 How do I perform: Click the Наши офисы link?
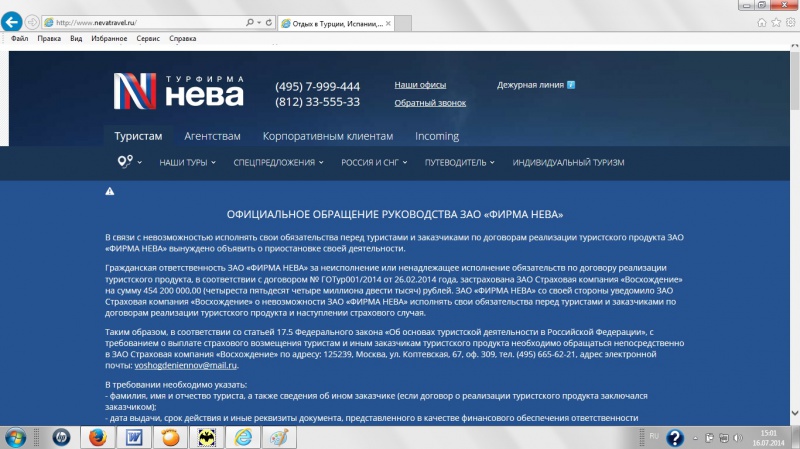click(420, 85)
